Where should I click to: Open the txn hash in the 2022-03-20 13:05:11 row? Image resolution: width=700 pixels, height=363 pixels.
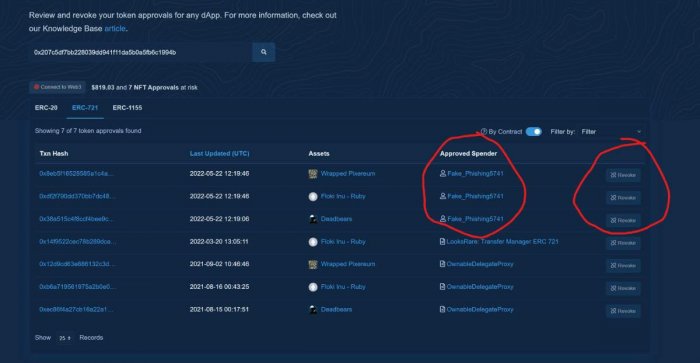click(77, 242)
